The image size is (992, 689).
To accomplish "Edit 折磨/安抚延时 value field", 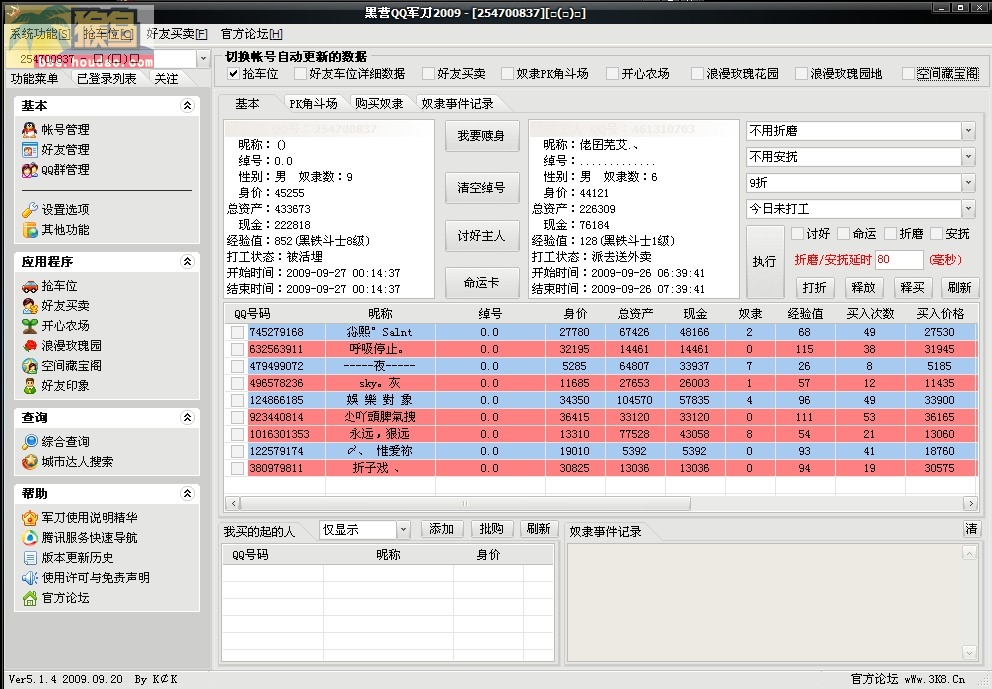I will click(x=899, y=259).
